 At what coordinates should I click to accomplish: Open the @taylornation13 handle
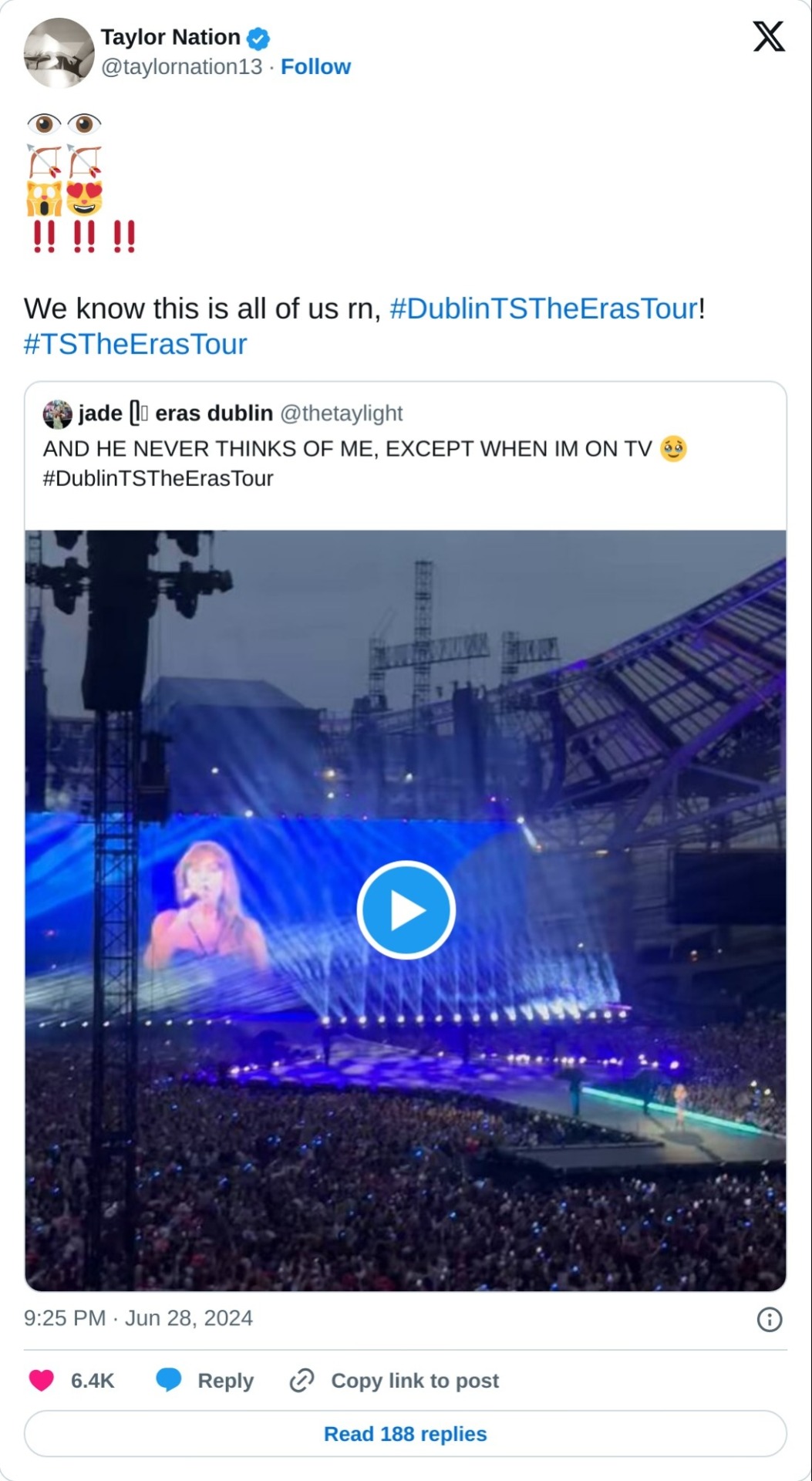182,67
